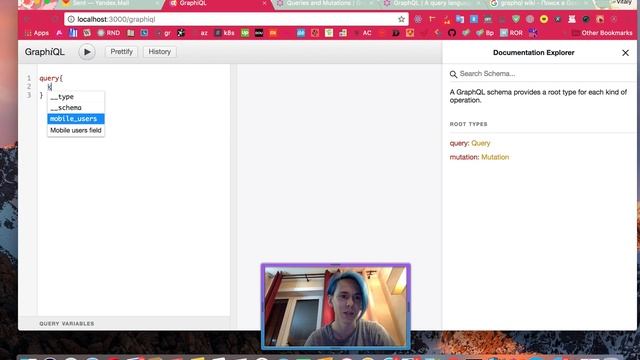Click the yellow round extension icon

pyautogui.click(x=544, y=19)
